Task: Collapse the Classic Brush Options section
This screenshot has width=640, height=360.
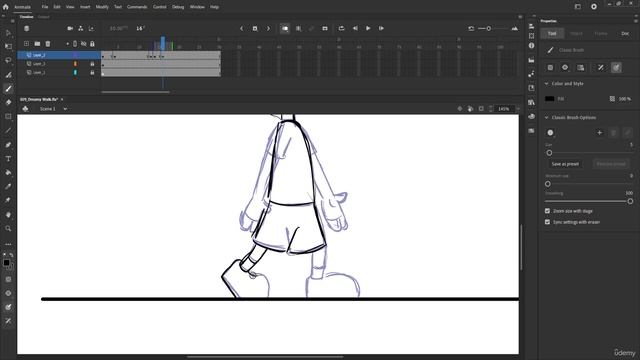Action: (547, 117)
